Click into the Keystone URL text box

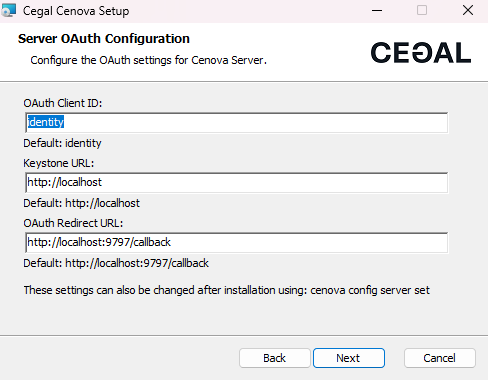[237, 183]
